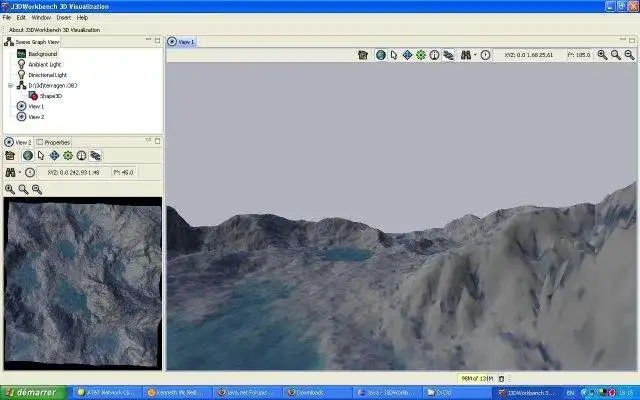Open the Window menu
The width and height of the screenshot is (640, 400).
click(41, 18)
